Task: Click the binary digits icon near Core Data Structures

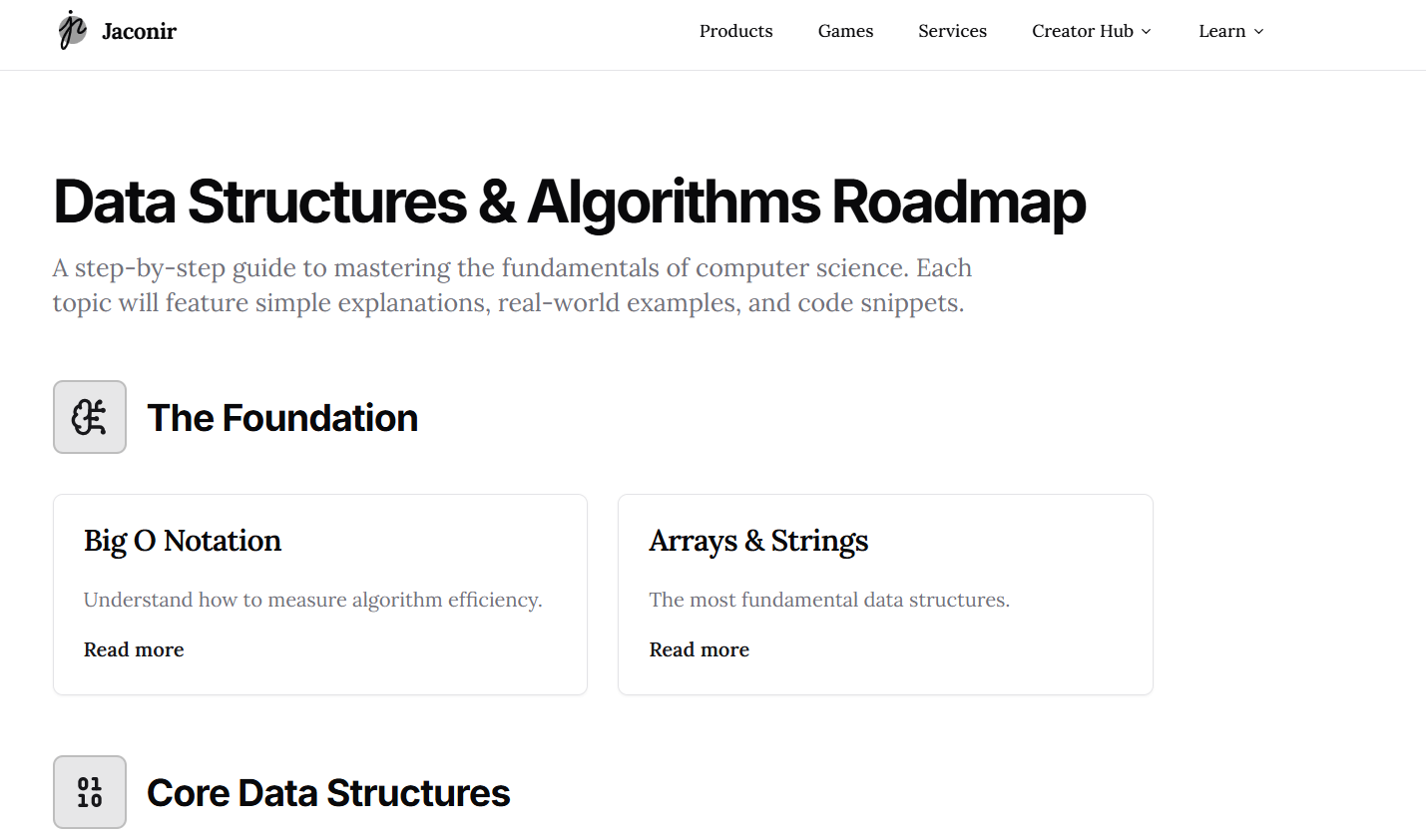Action: (89, 791)
